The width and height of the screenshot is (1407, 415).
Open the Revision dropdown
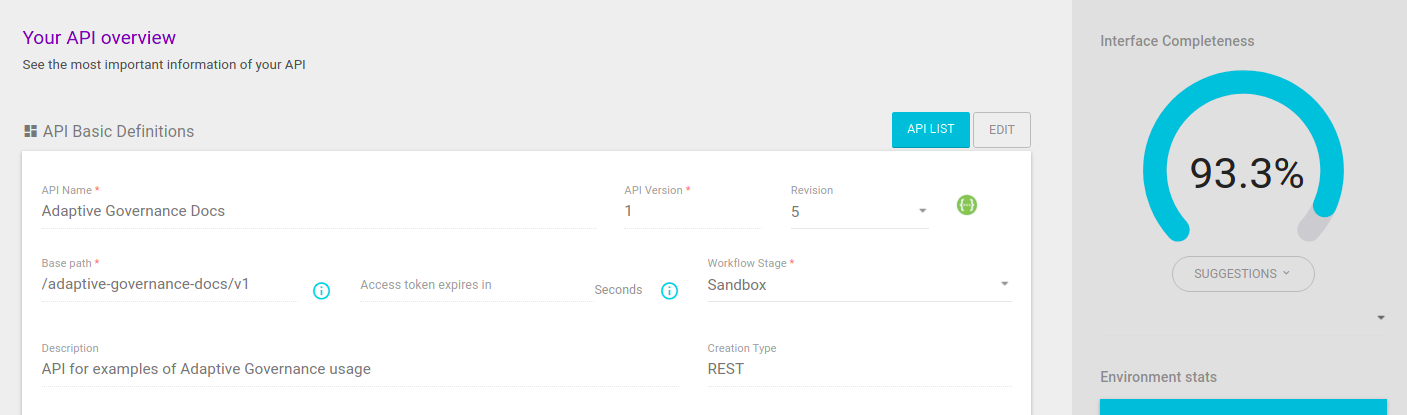(922, 211)
